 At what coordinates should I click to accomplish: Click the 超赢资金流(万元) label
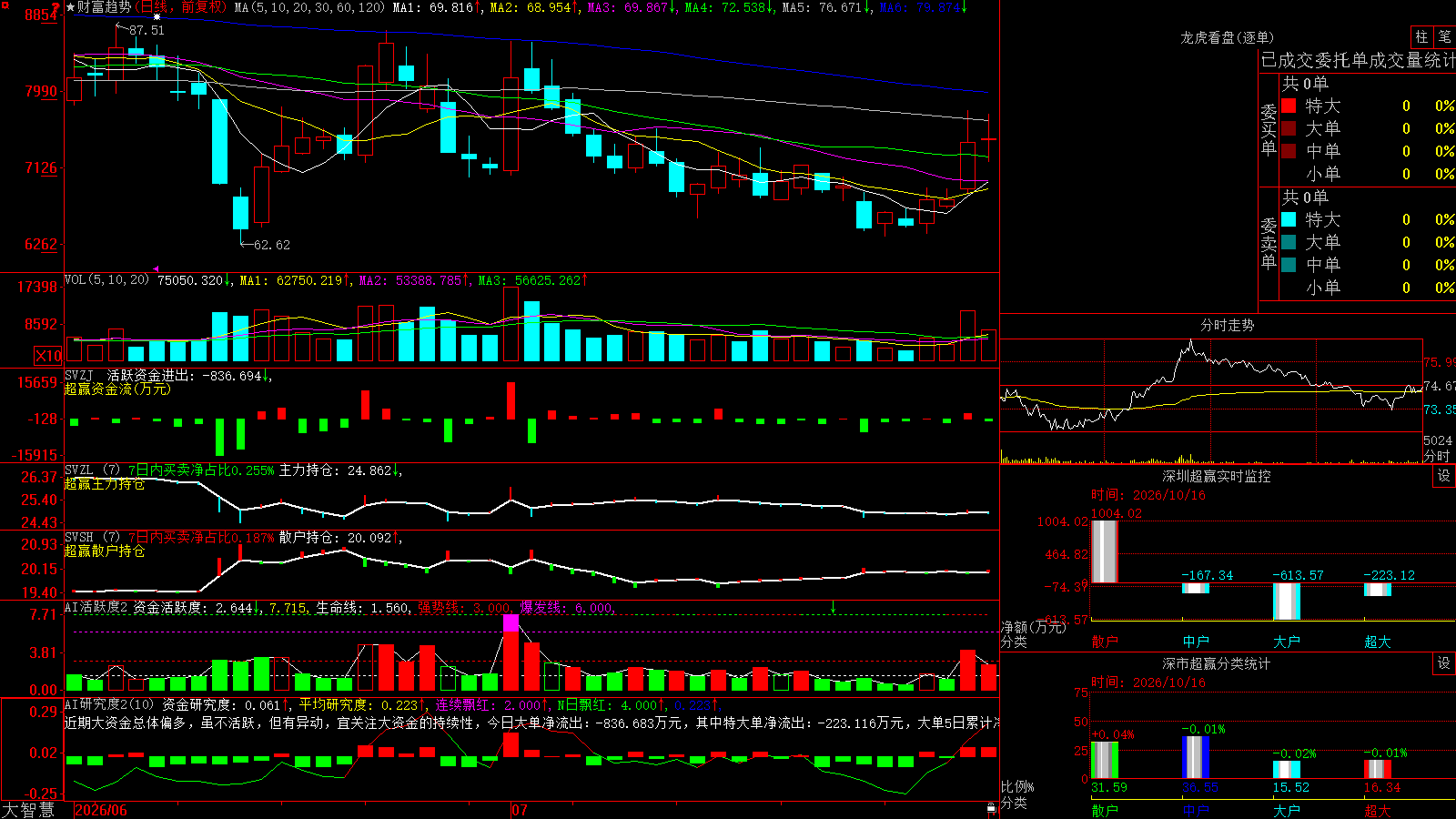coord(117,389)
